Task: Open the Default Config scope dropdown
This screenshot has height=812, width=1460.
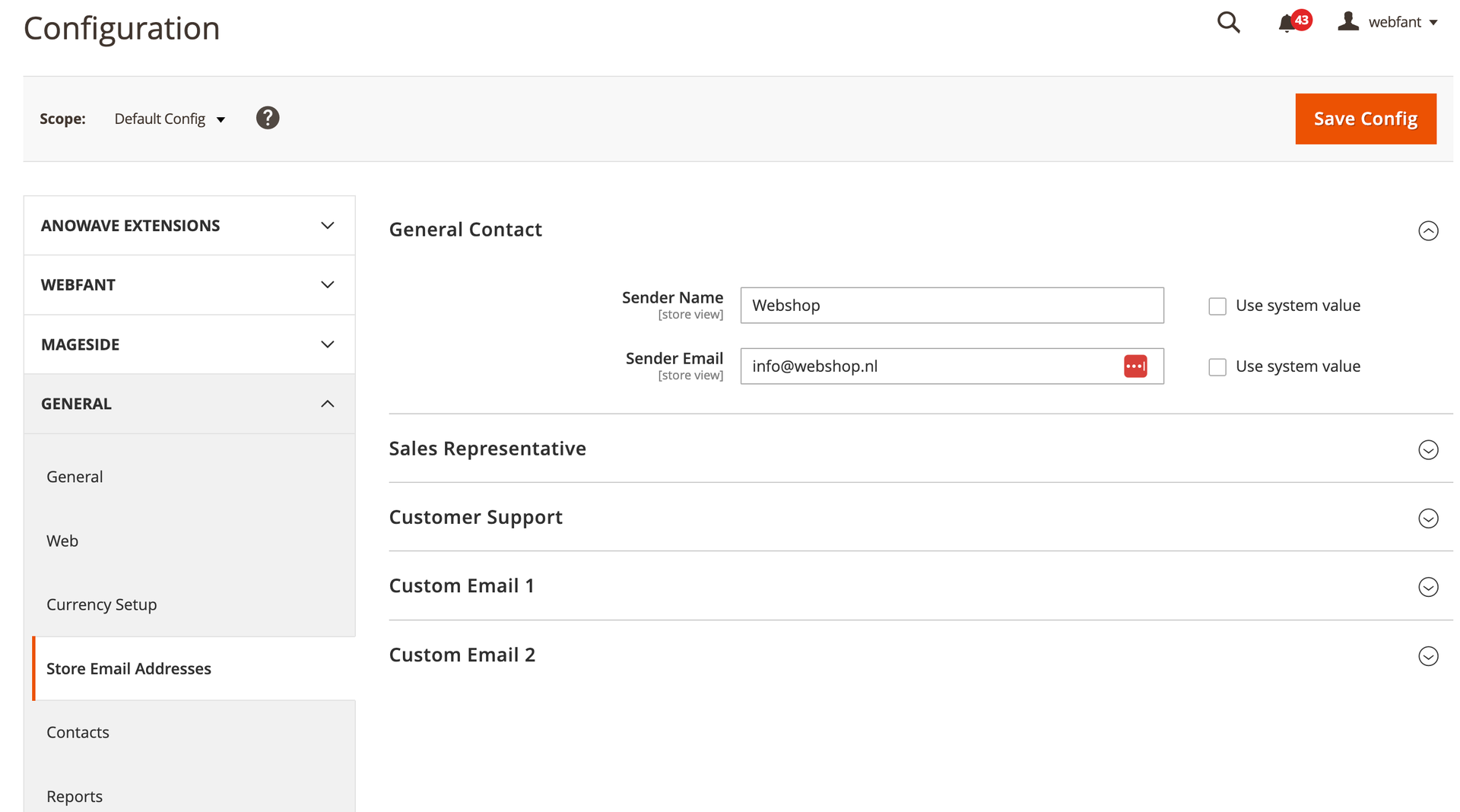Action: (170, 119)
